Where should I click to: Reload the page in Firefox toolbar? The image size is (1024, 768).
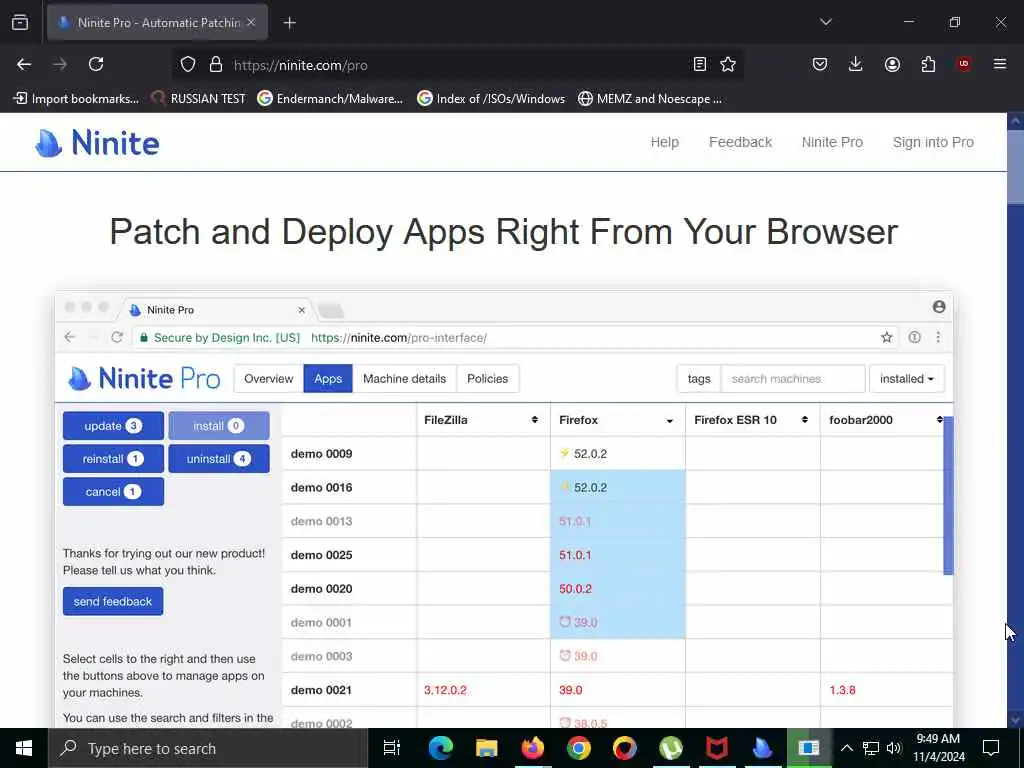click(96, 64)
